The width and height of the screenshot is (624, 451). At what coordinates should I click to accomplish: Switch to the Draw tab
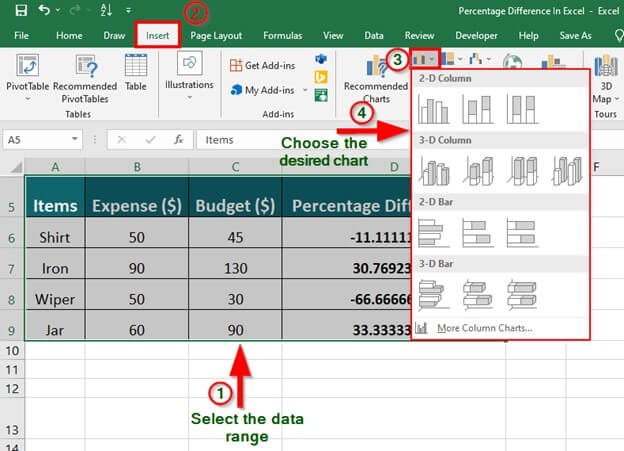tap(114, 36)
